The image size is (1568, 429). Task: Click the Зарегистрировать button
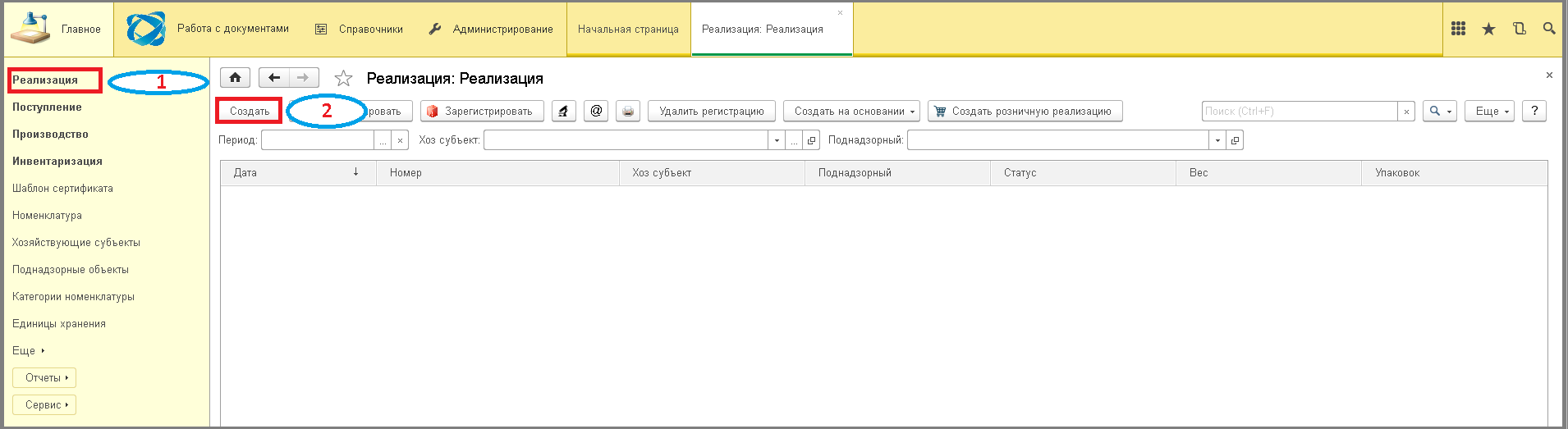pyautogui.click(x=482, y=112)
